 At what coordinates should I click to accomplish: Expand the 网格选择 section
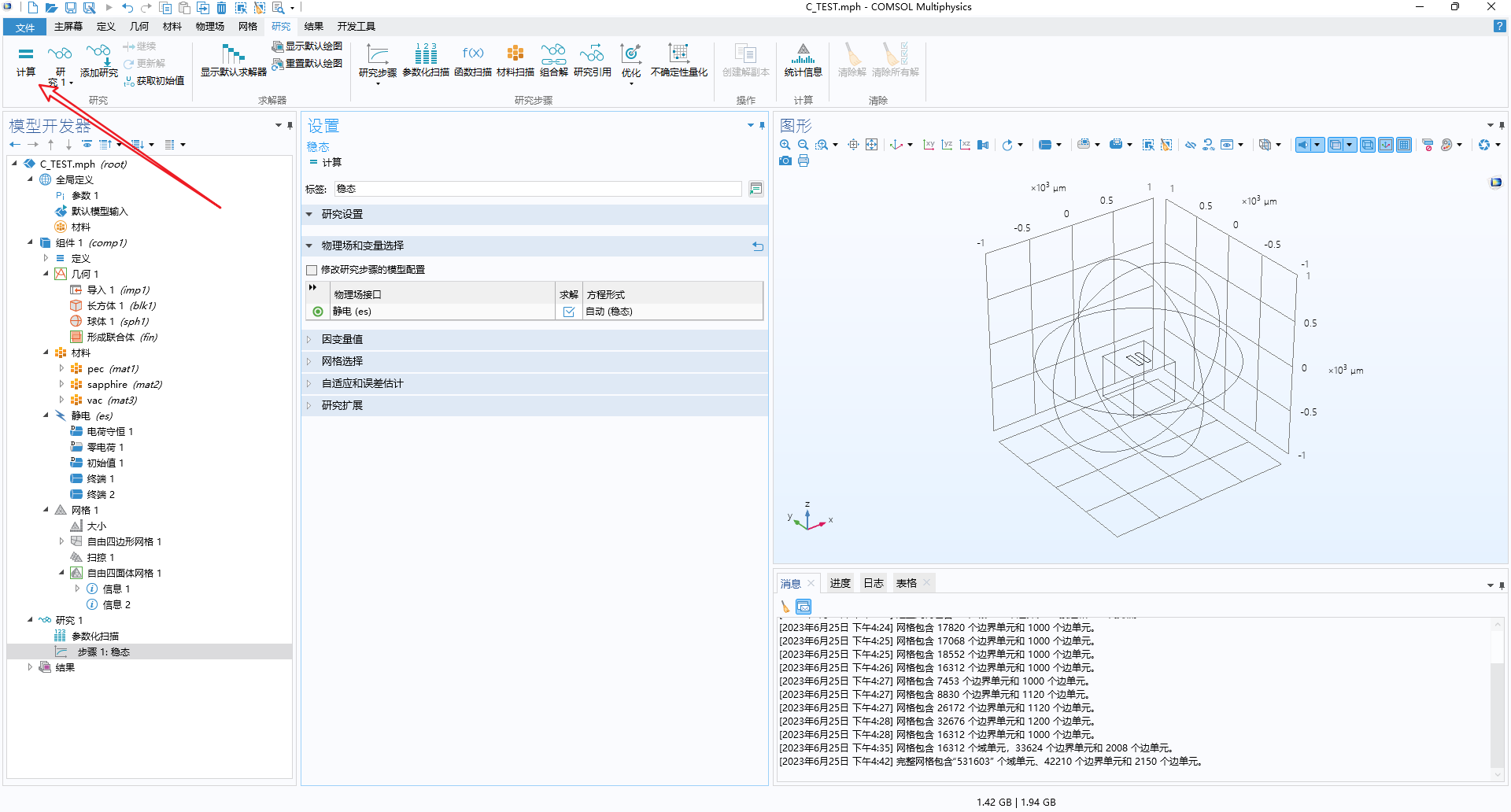pos(342,361)
